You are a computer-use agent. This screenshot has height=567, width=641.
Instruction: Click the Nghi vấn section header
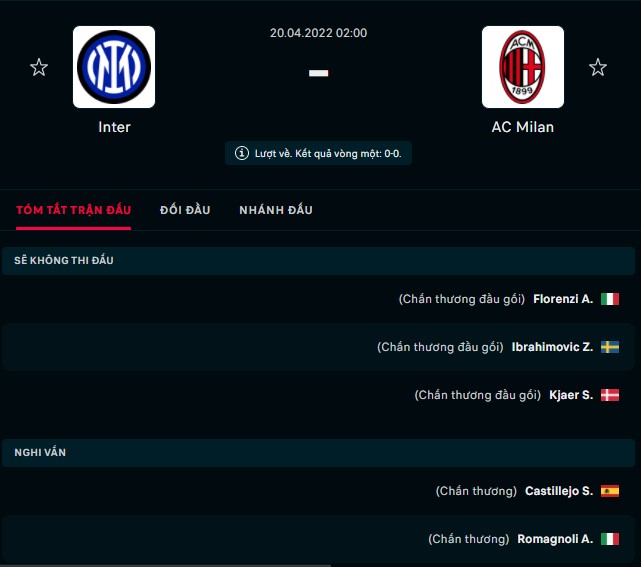[318, 453]
